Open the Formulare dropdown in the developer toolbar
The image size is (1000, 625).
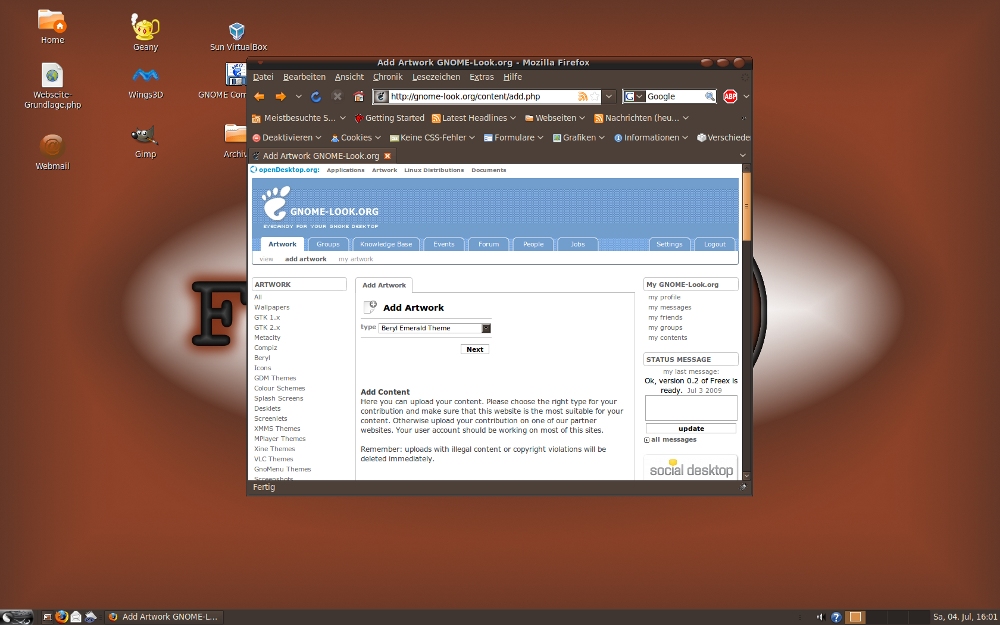[x=513, y=138]
